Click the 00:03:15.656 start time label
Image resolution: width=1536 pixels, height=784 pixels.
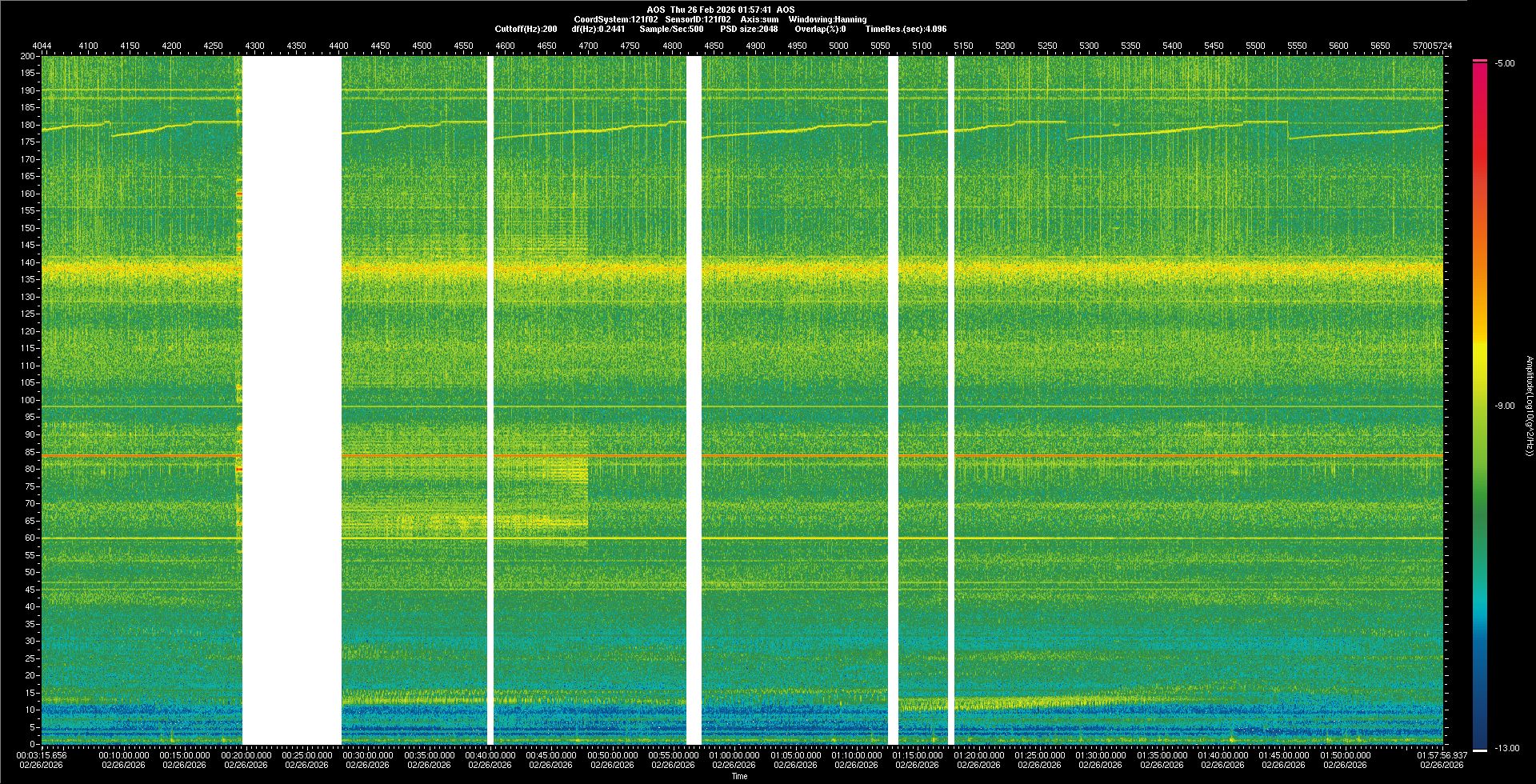(42, 755)
